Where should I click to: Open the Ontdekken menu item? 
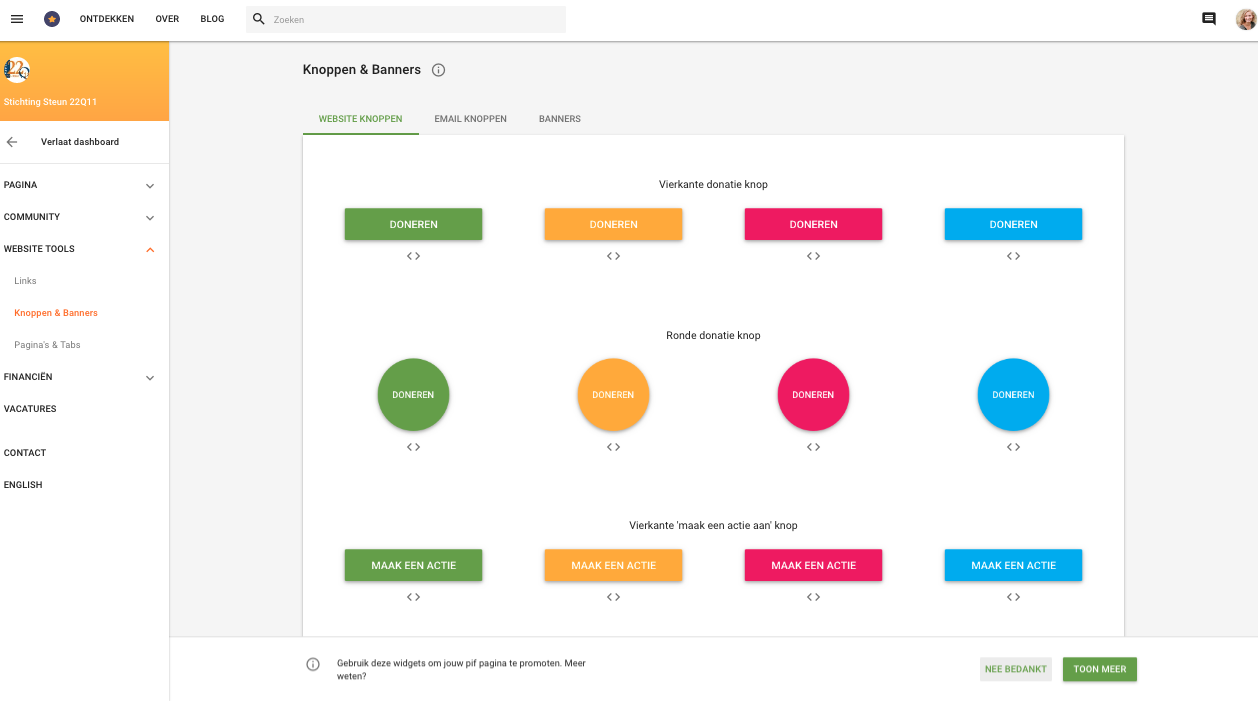coord(107,19)
